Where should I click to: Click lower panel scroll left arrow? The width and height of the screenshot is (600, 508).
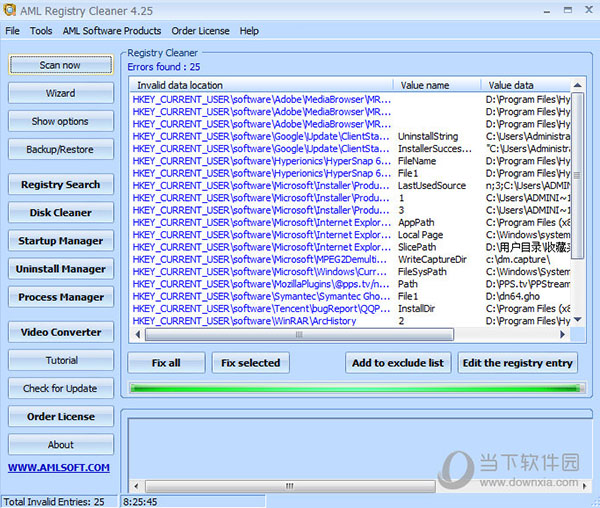(136, 486)
